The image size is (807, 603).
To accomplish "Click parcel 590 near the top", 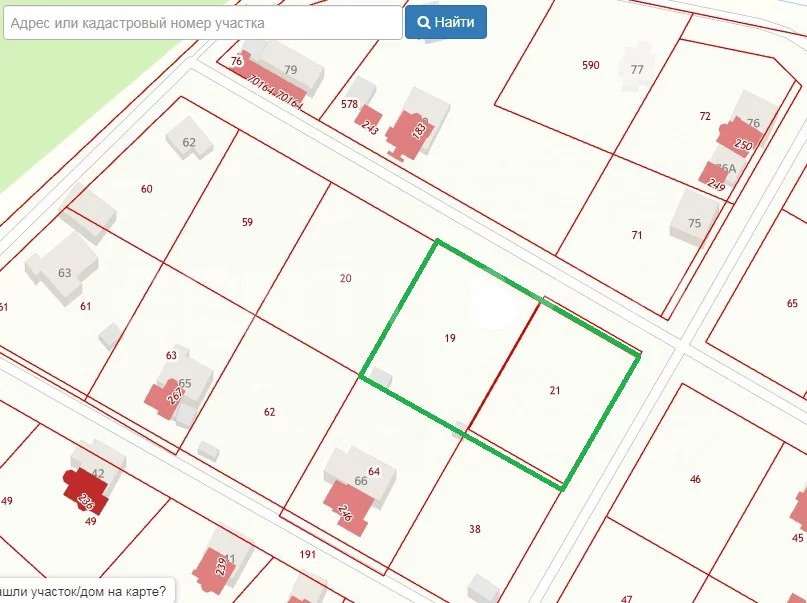I will 590,65.
